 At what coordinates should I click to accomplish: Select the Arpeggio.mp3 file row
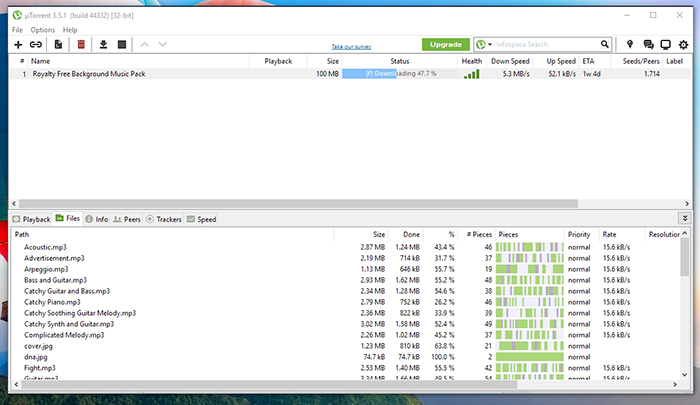point(346,269)
